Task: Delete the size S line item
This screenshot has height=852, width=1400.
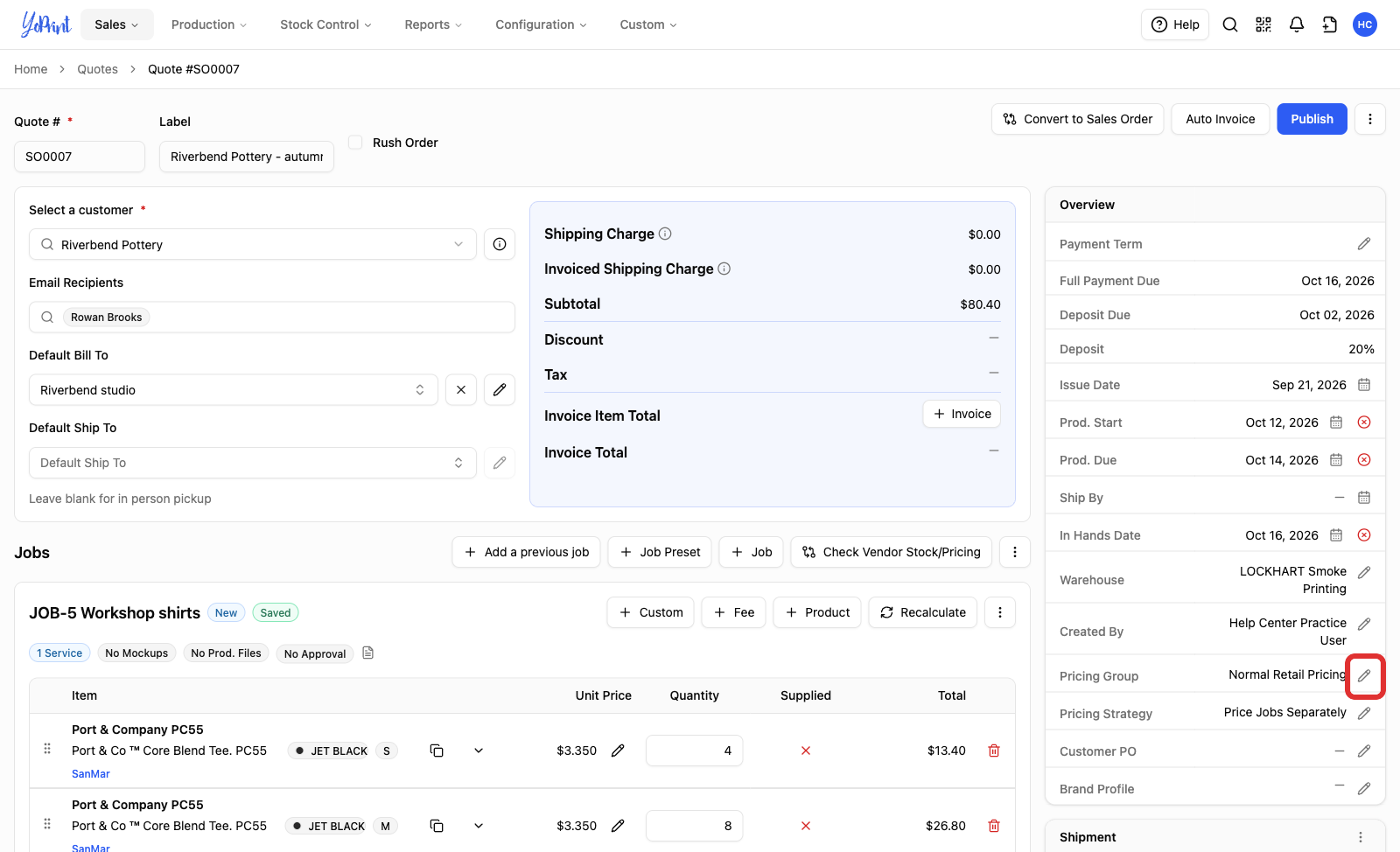Action: point(994,751)
